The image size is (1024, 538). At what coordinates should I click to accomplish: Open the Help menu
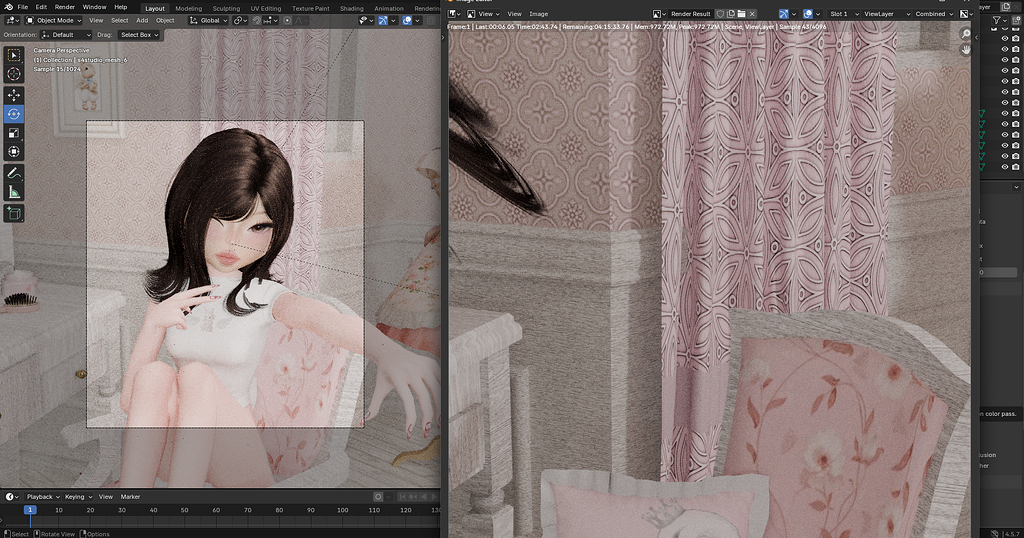121,7
